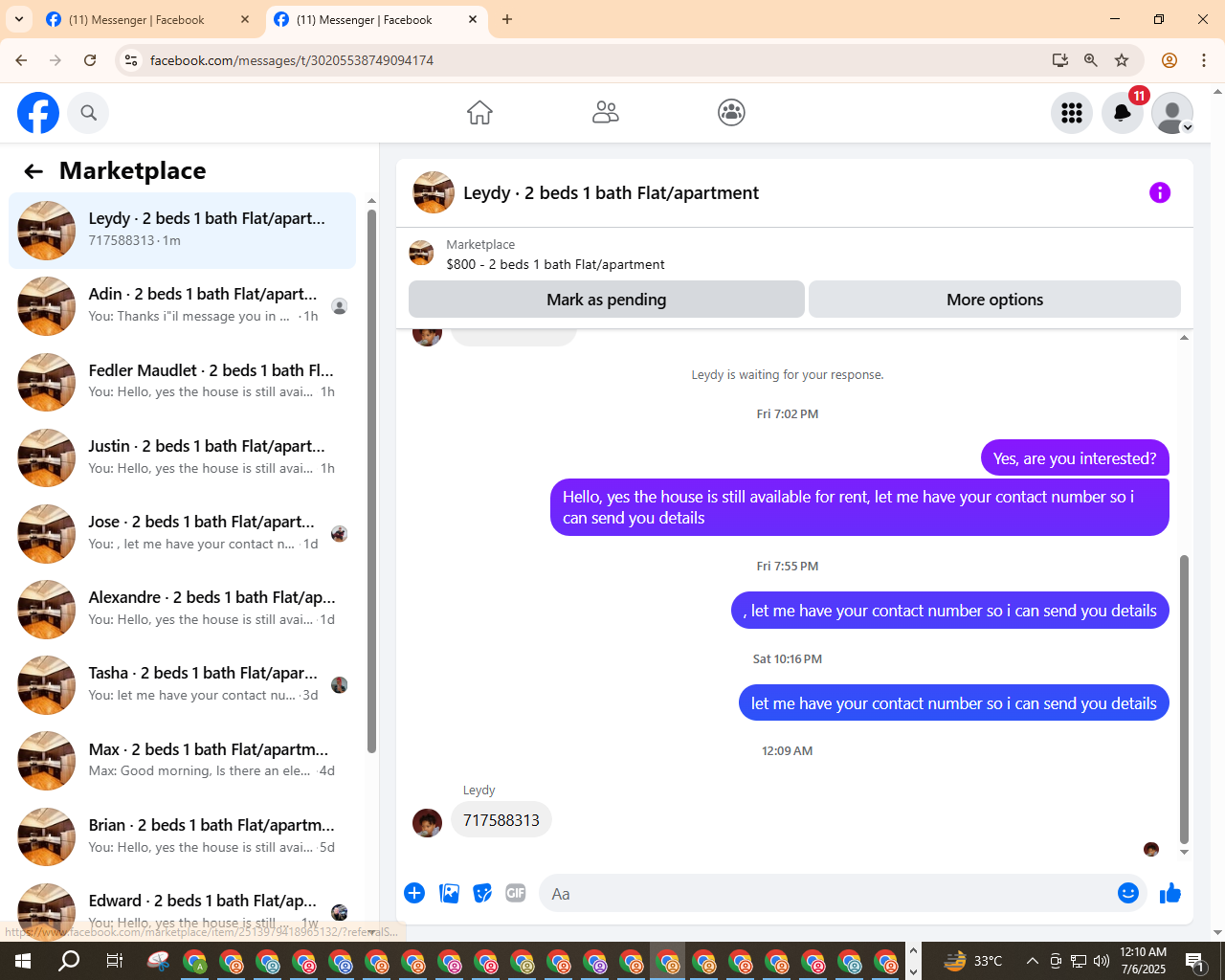Attach a photo with the image icon
Viewport: 1225px width, 980px height.
point(449,893)
